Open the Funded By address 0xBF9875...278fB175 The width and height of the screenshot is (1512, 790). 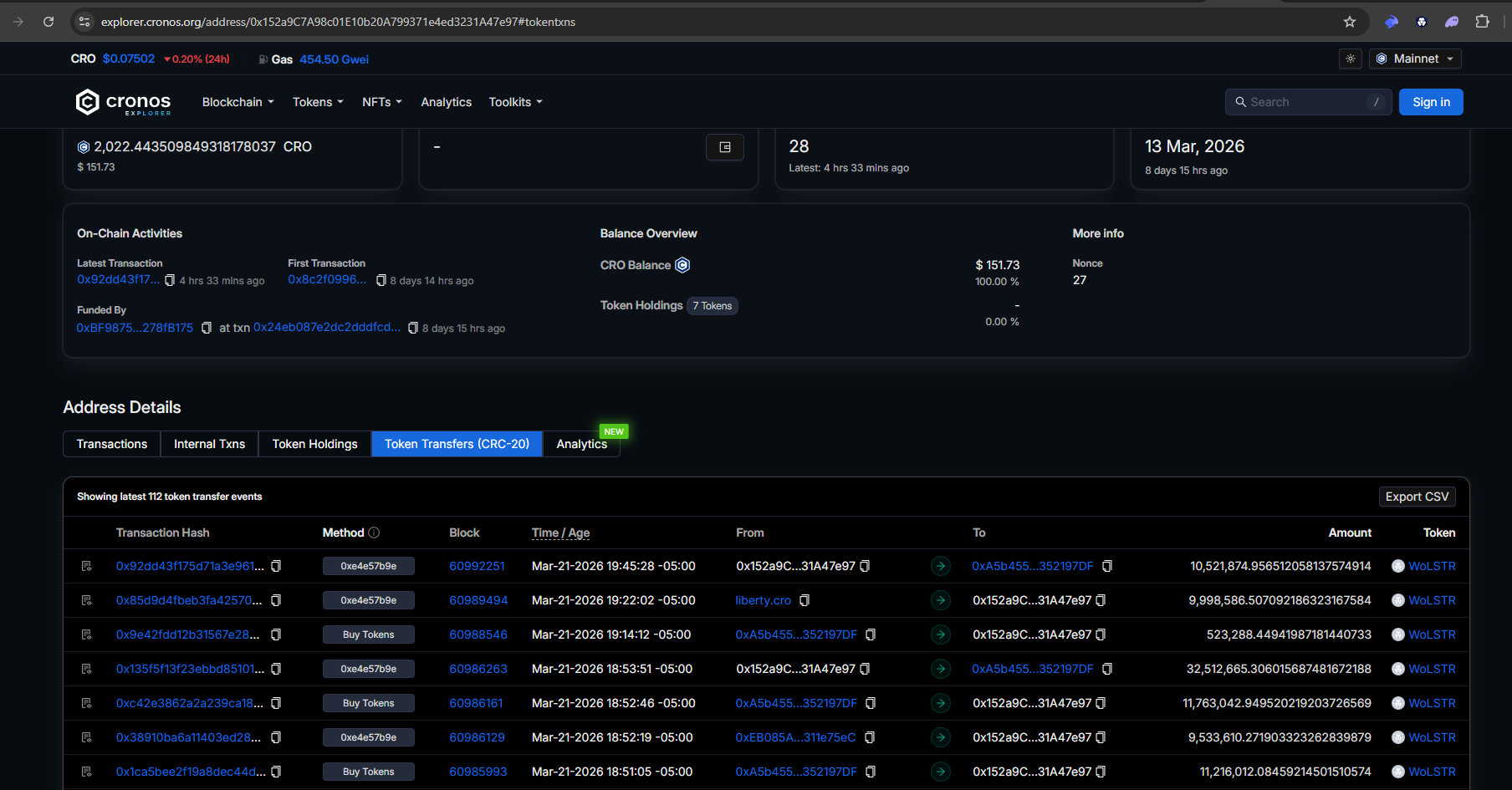coord(135,328)
